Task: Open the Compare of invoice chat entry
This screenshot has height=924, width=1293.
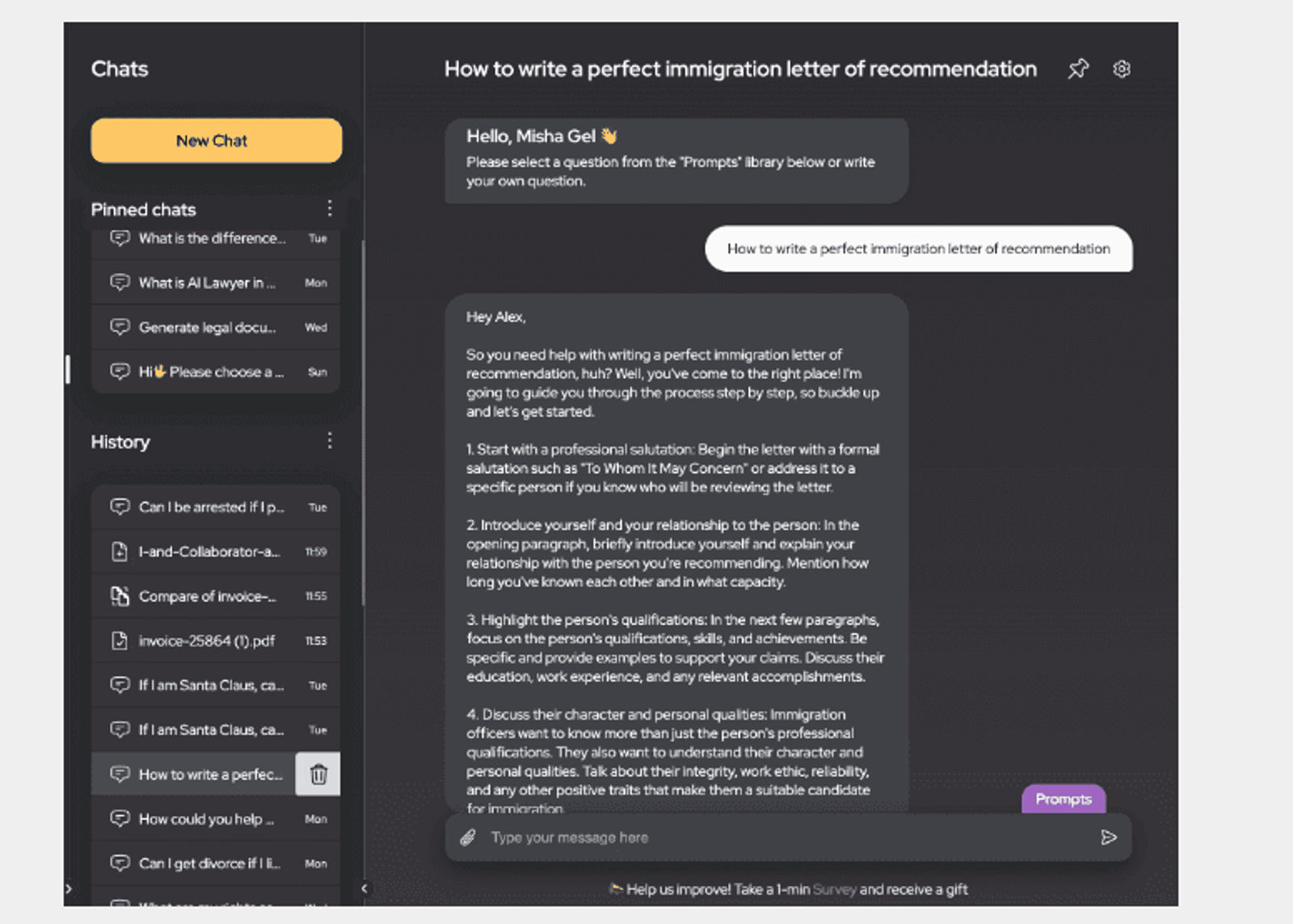Action: click(216, 597)
